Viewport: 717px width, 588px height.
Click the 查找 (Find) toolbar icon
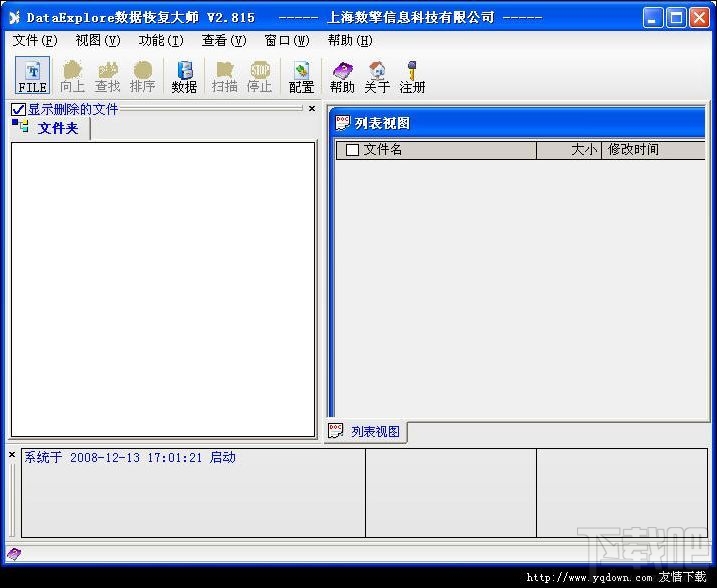107,77
